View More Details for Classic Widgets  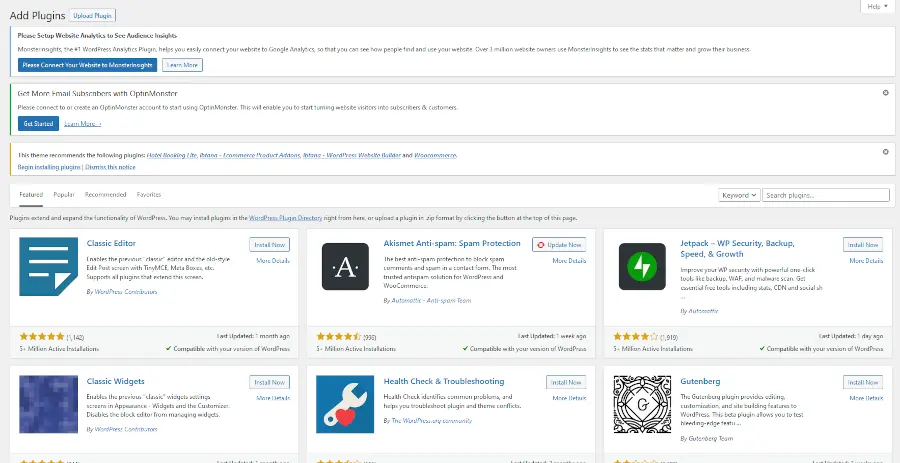tap(273, 398)
